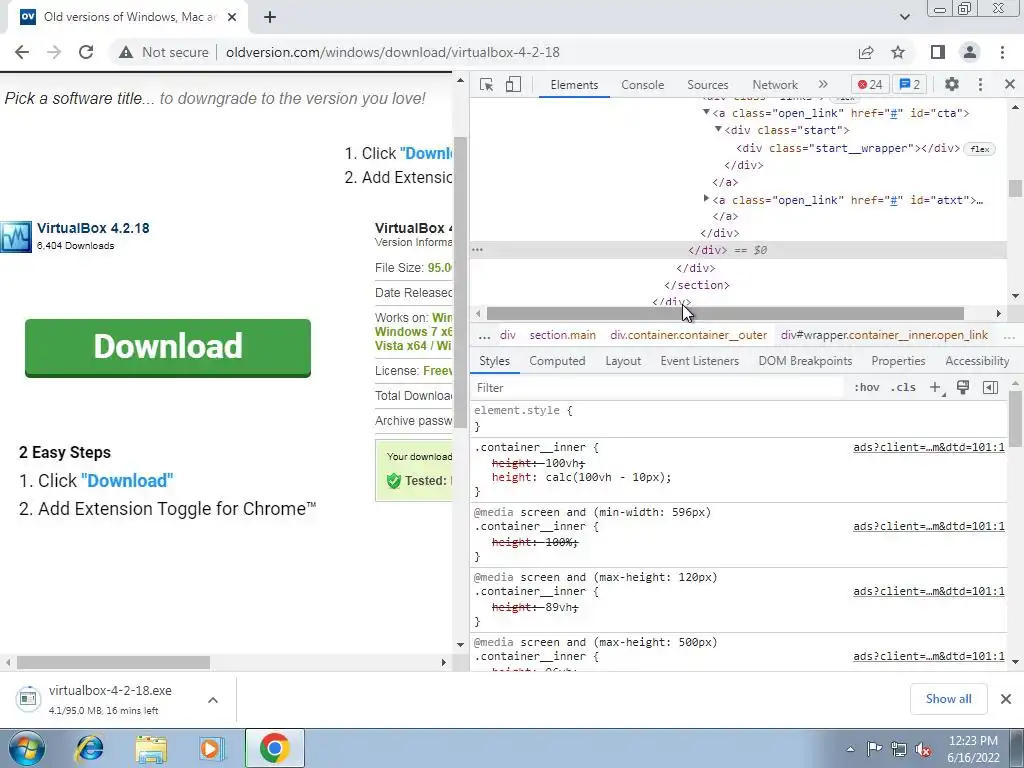Viewport: 1024px width, 768px height.
Task: Open the DOM Breakpoints tab
Action: coord(805,361)
